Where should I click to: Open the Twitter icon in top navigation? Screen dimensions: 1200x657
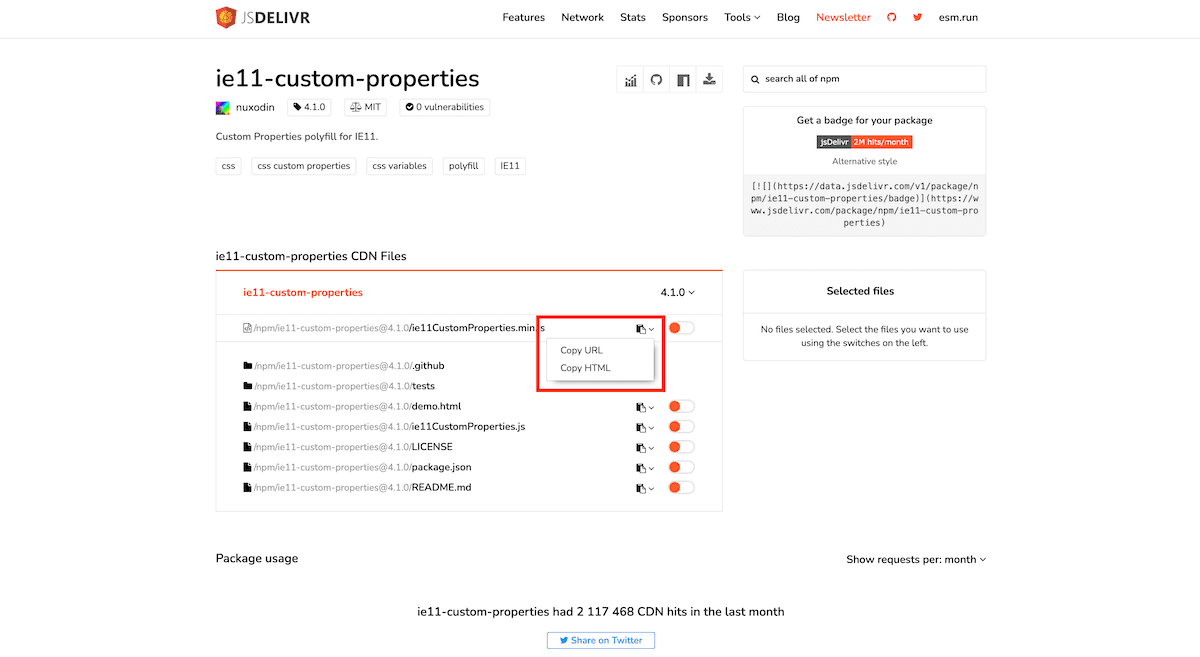(x=918, y=17)
